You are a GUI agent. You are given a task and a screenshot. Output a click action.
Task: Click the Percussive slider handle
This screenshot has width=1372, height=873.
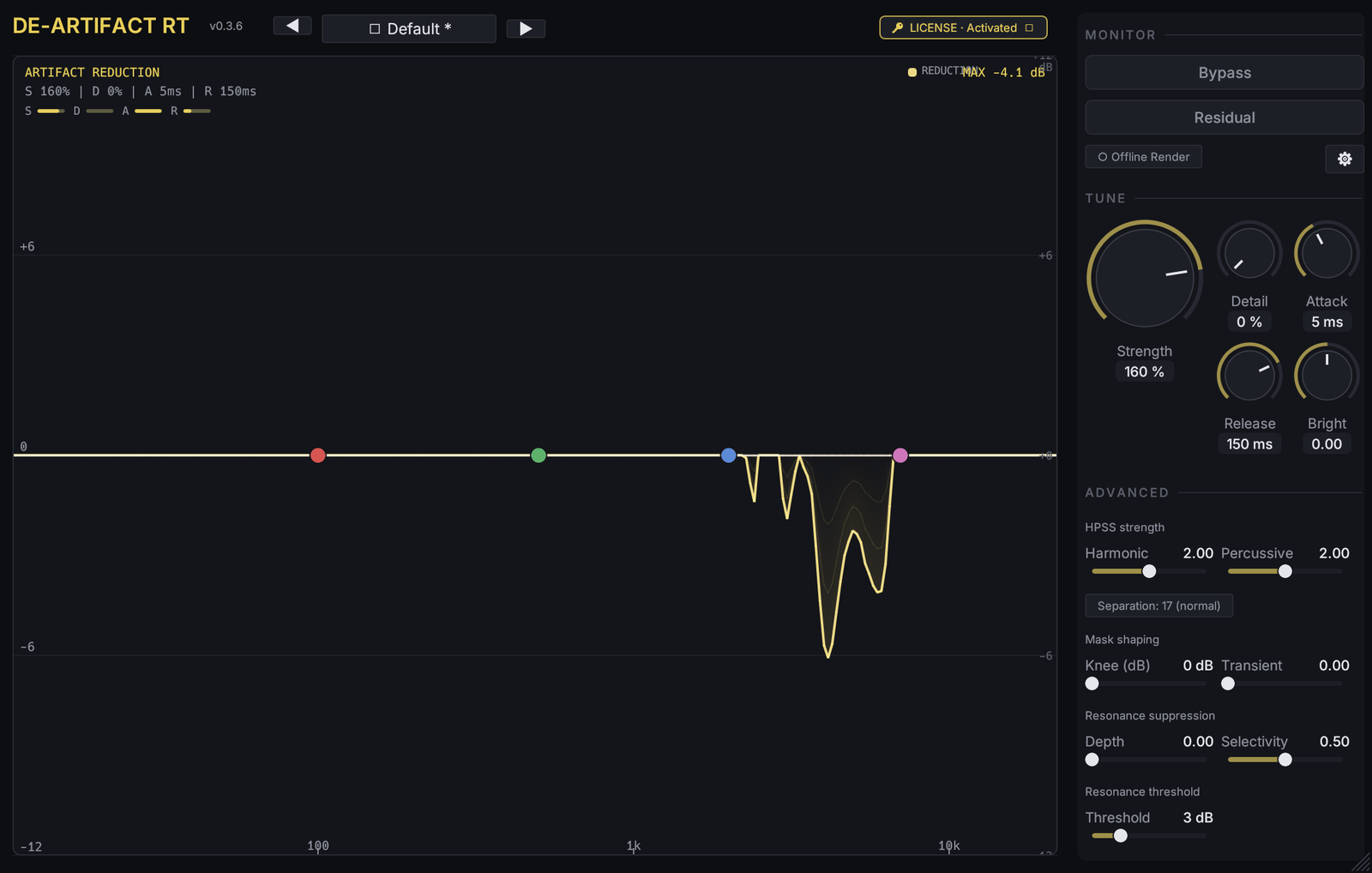click(x=1285, y=571)
